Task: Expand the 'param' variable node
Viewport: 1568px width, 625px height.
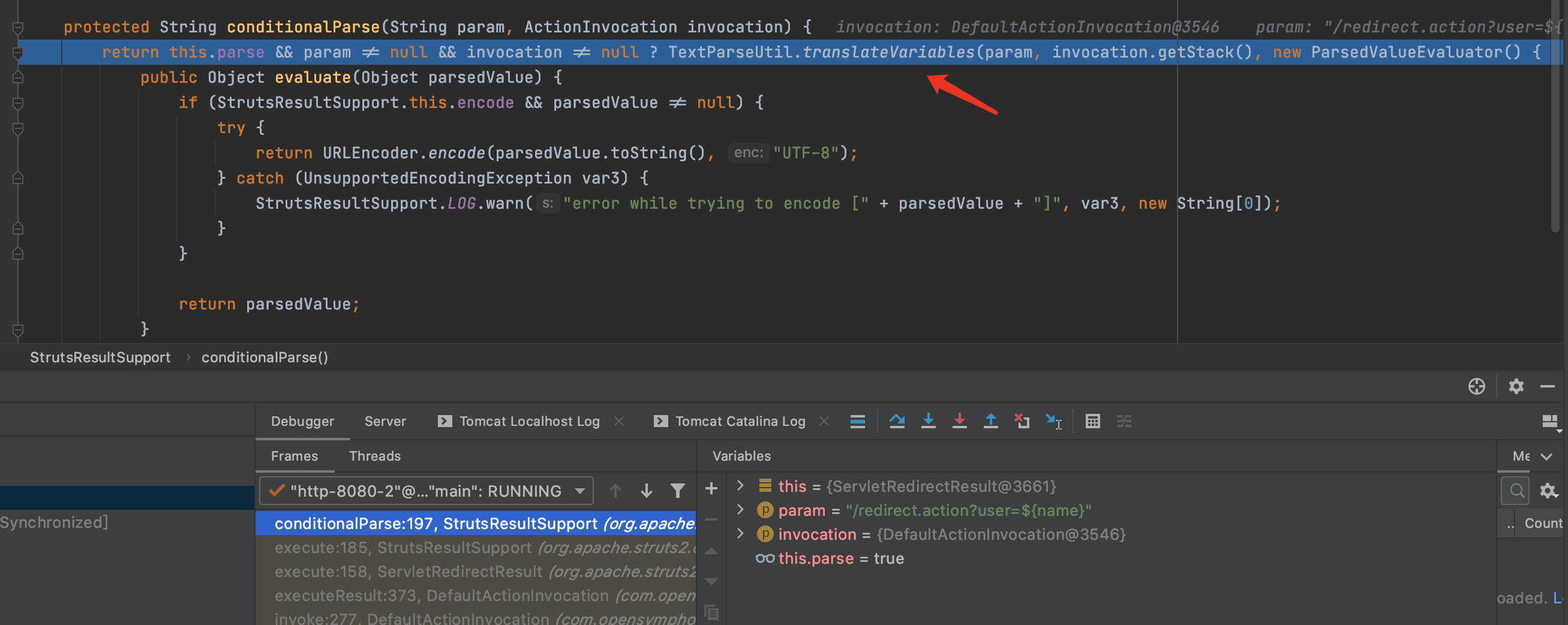Action: click(740, 509)
